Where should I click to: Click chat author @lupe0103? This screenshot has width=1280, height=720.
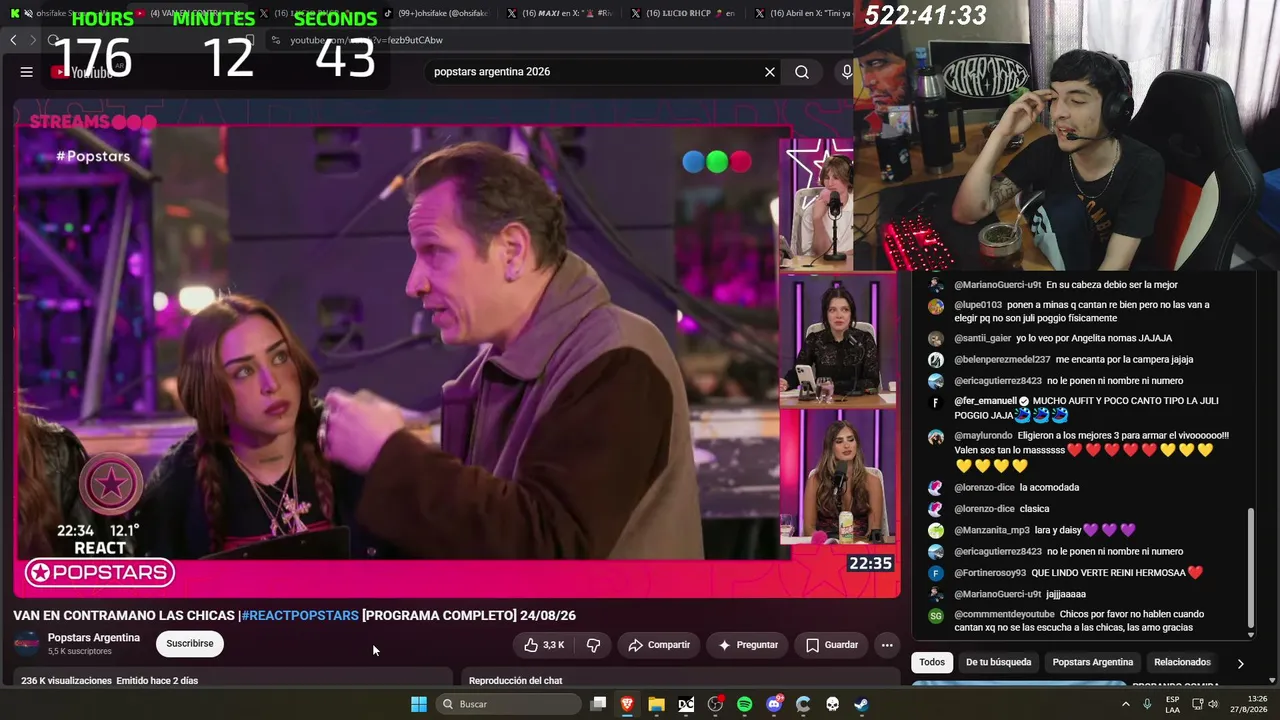click(978, 305)
